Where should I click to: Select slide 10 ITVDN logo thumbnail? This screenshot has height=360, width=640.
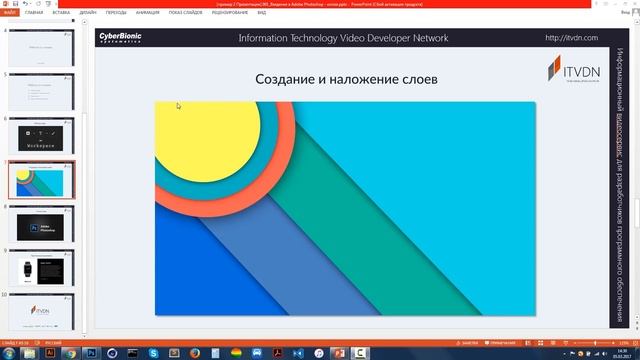click(41, 312)
